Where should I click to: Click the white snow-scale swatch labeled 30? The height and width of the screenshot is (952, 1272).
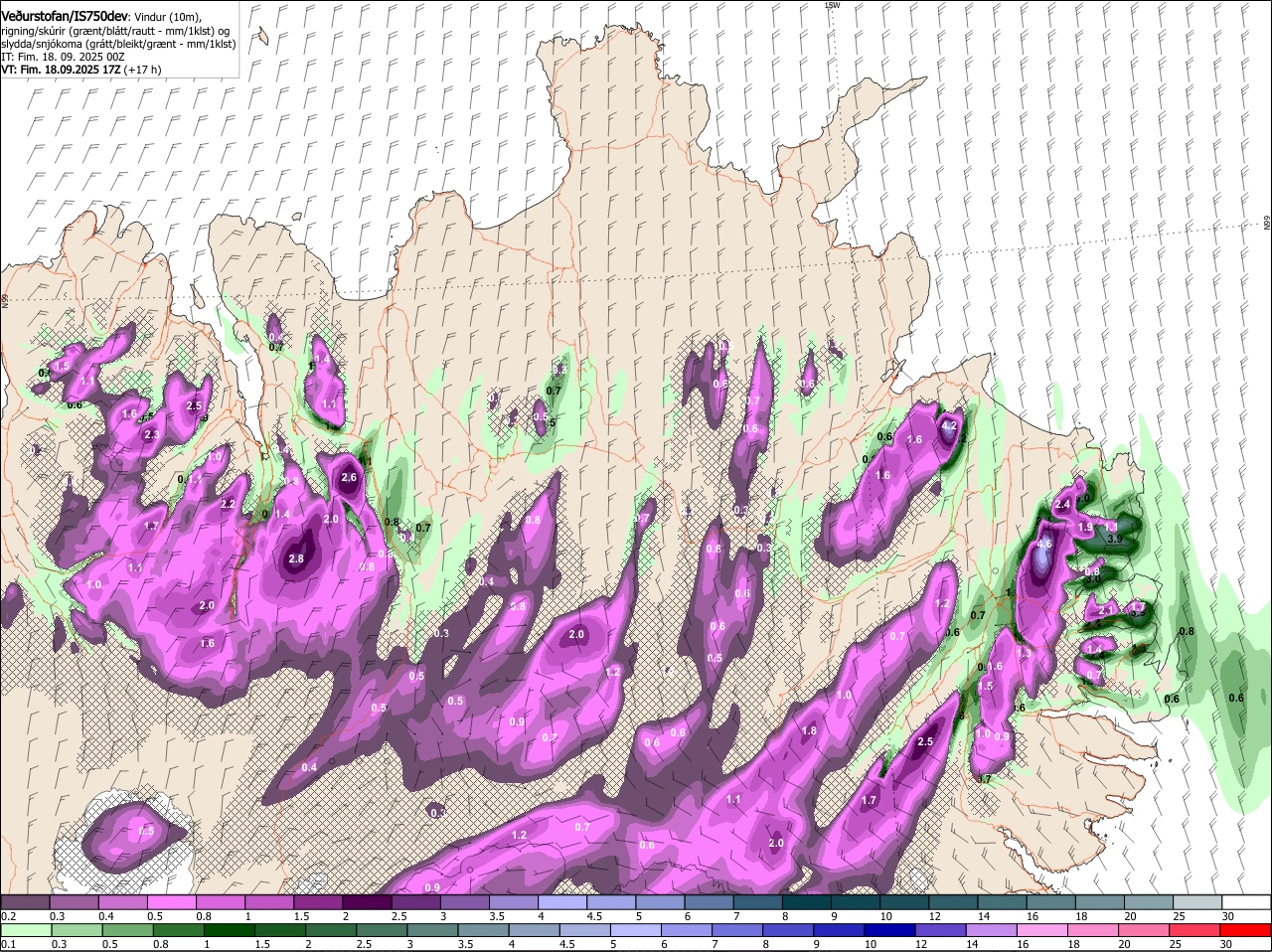click(x=1247, y=901)
